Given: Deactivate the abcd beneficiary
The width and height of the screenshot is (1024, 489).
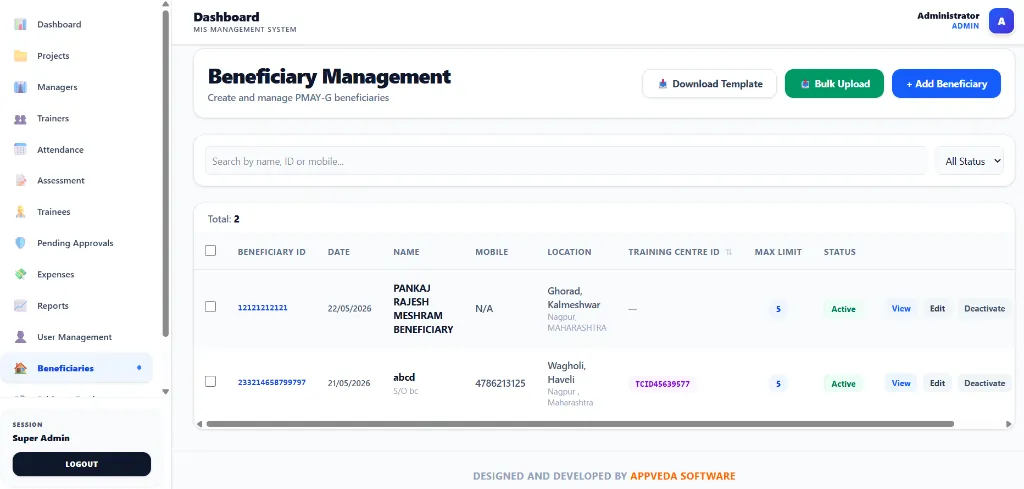Looking at the screenshot, I should click(x=984, y=383).
